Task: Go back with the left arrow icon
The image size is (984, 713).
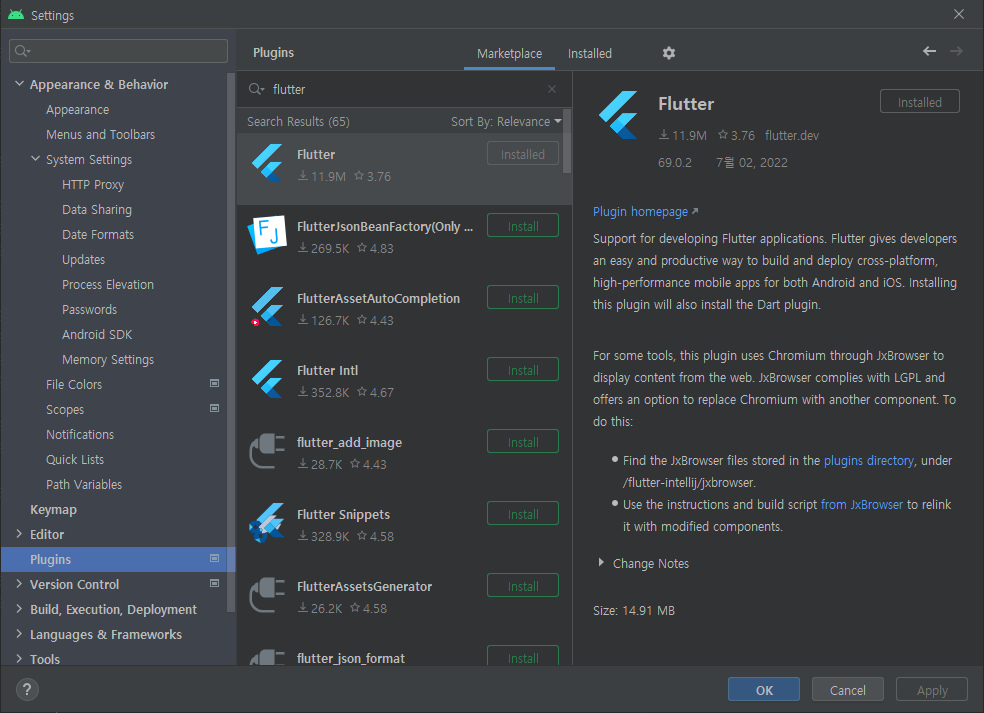Action: click(x=929, y=51)
